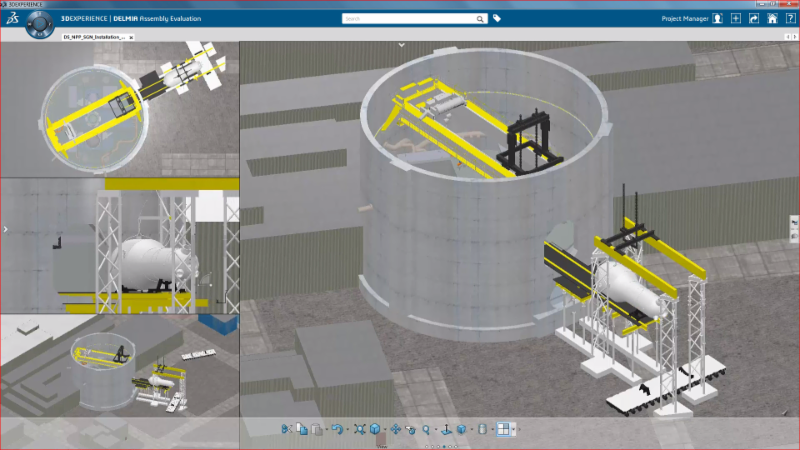Toggle the Normal View axis icon
The height and width of the screenshot is (450, 800).
point(446,429)
